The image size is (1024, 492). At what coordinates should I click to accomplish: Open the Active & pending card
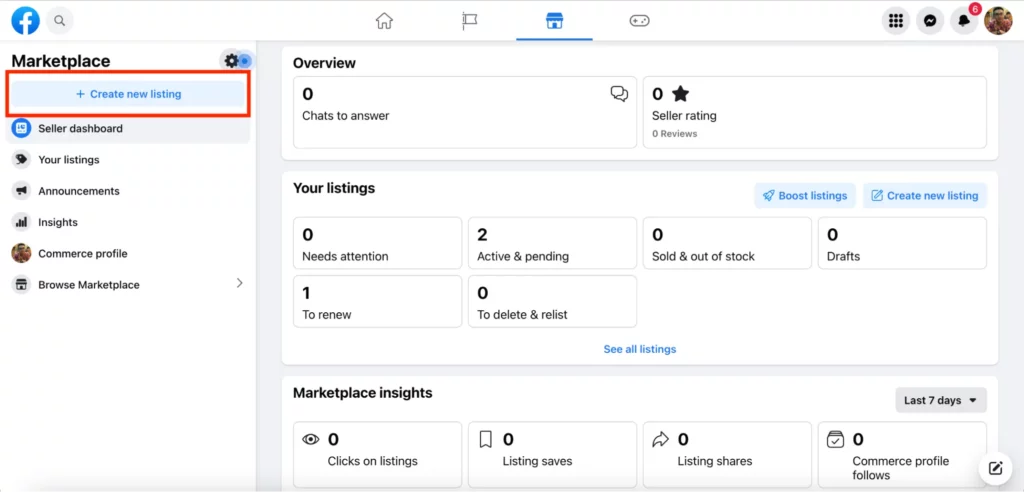[552, 243]
